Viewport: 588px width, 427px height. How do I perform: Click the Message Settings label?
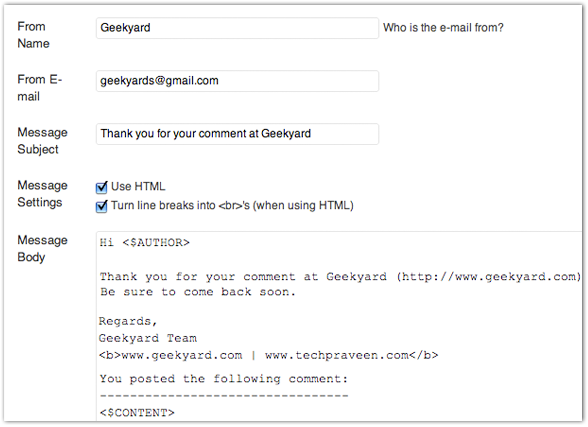point(42,194)
